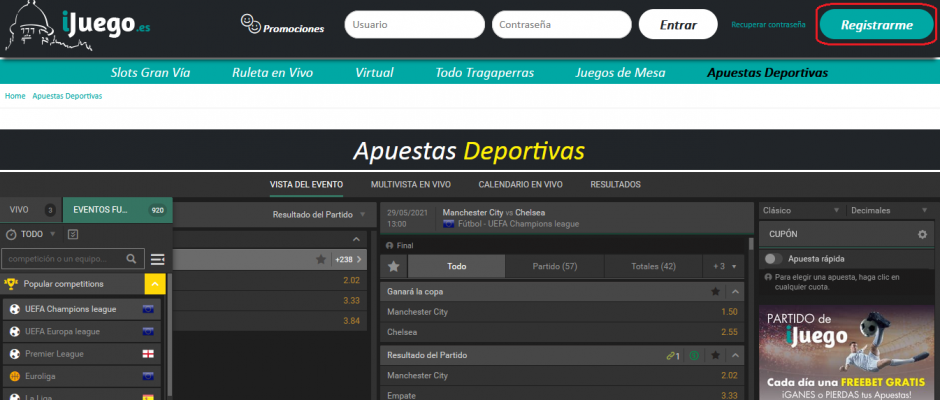The image size is (940, 400).
Task: Click the competición o un equipo search field
Action: pyautogui.click(x=73, y=259)
